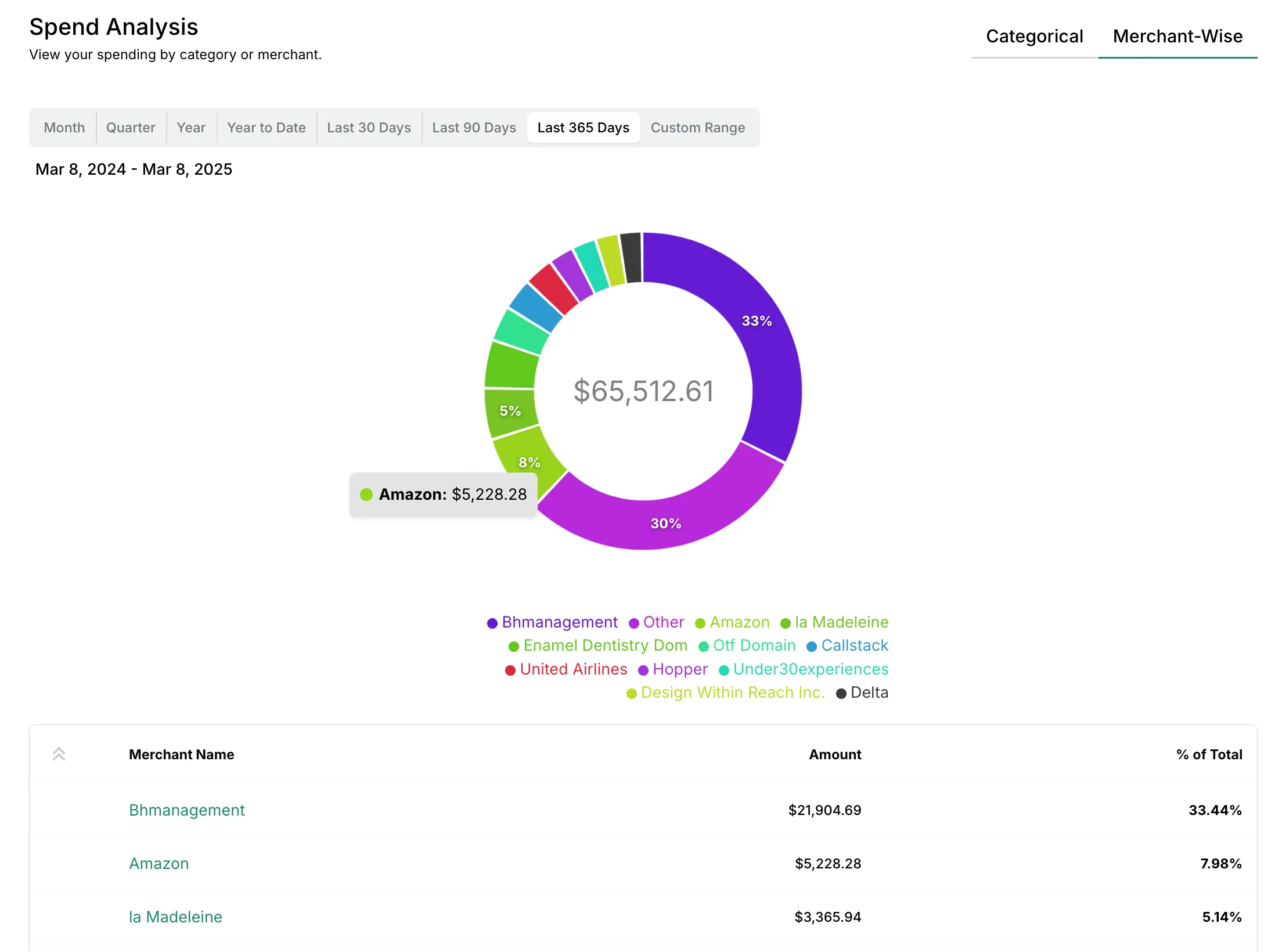Viewport: 1282px width, 952px height.
Task: Toggle Hopper legend item
Action: click(x=673, y=669)
